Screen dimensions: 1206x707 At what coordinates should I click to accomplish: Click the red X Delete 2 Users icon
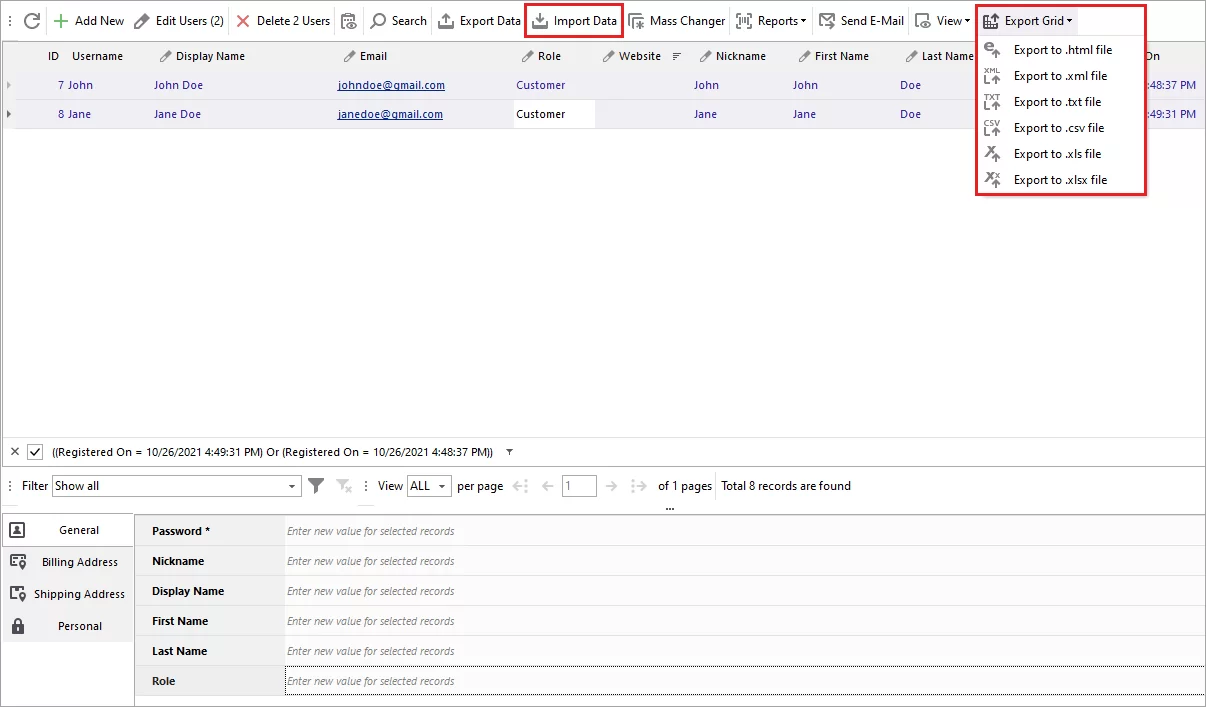coord(241,20)
